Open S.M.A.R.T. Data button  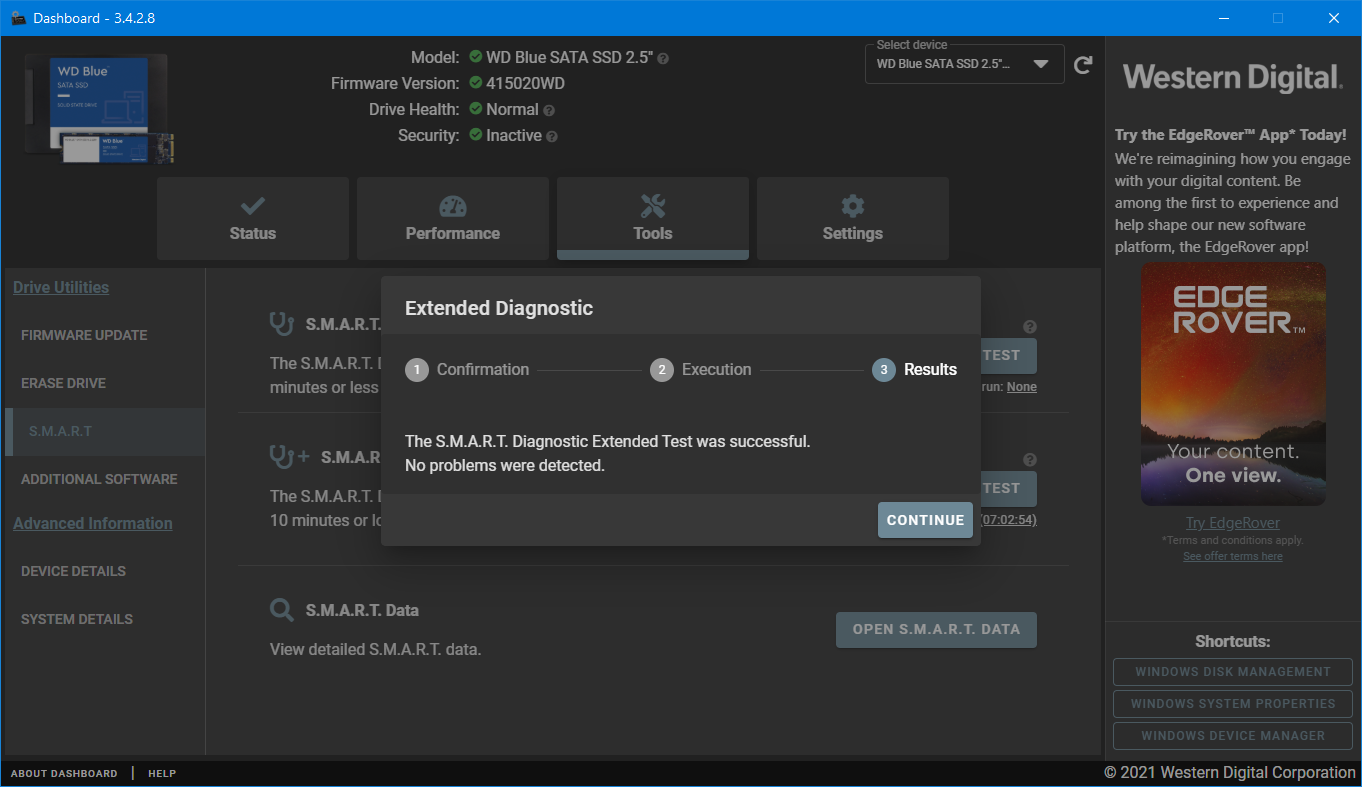pos(936,630)
